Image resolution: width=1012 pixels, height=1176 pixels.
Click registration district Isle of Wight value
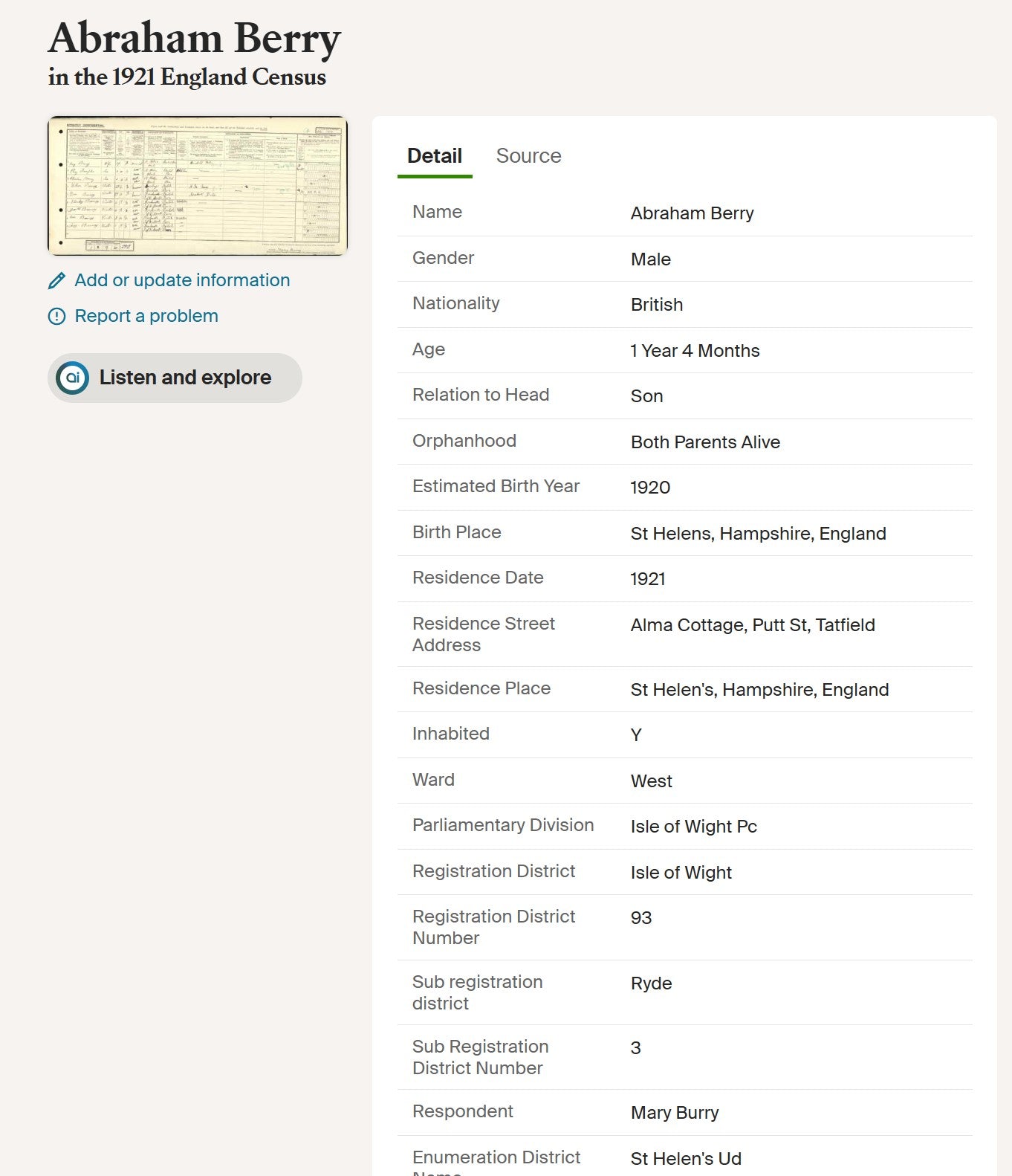click(681, 873)
